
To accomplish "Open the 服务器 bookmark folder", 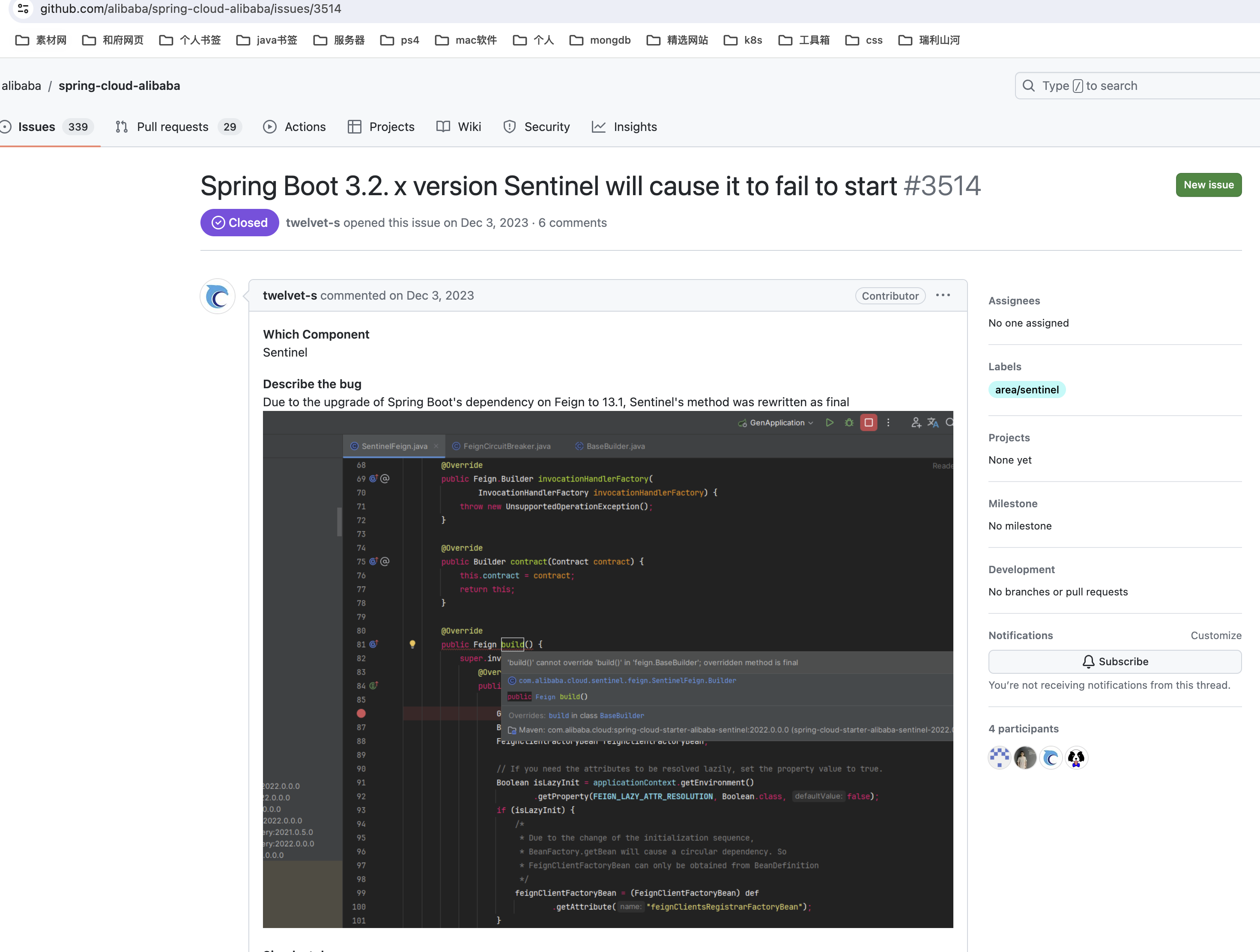I will pyautogui.click(x=339, y=40).
